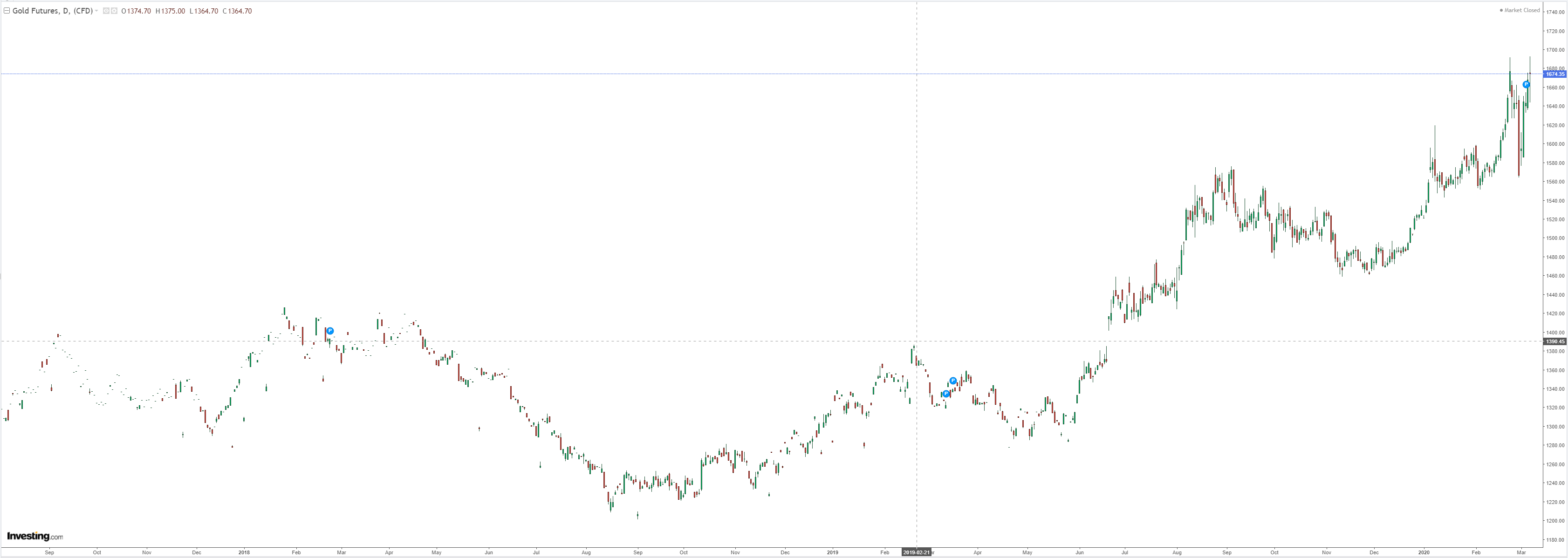Click the 1674.35 current price label
Screen dimensions: 1568x558
point(1554,74)
